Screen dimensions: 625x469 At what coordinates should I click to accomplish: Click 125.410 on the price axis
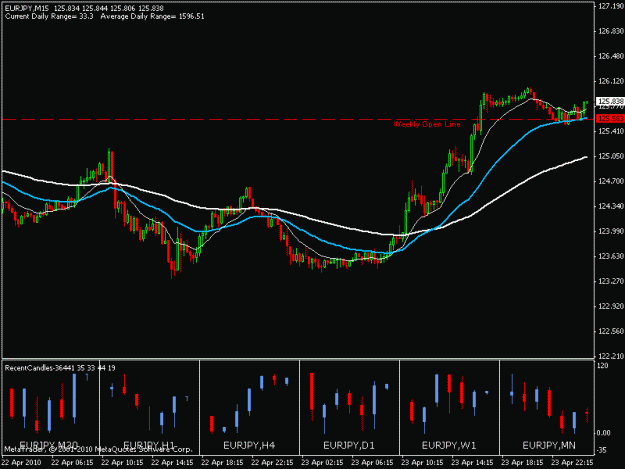611,131
